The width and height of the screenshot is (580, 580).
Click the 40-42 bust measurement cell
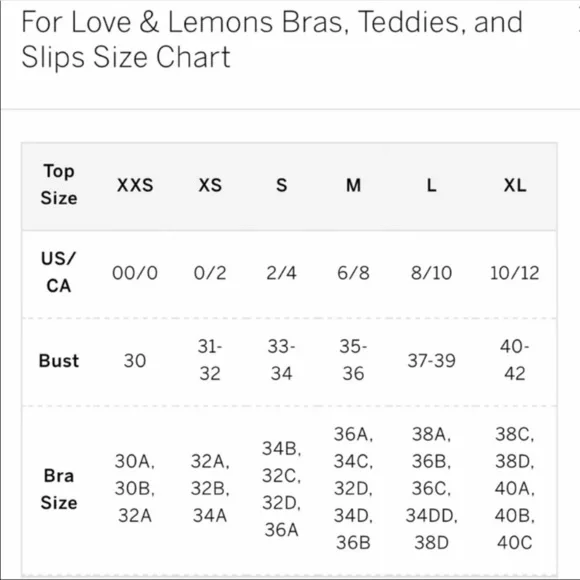[515, 360]
